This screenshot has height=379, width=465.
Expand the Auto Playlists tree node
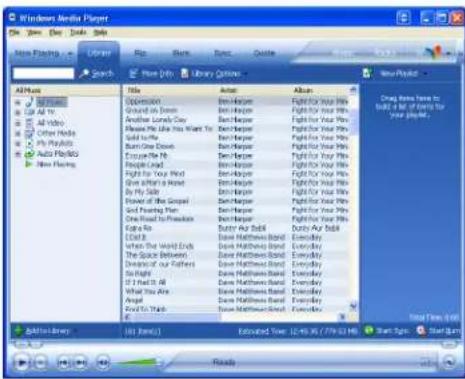[x=18, y=154]
